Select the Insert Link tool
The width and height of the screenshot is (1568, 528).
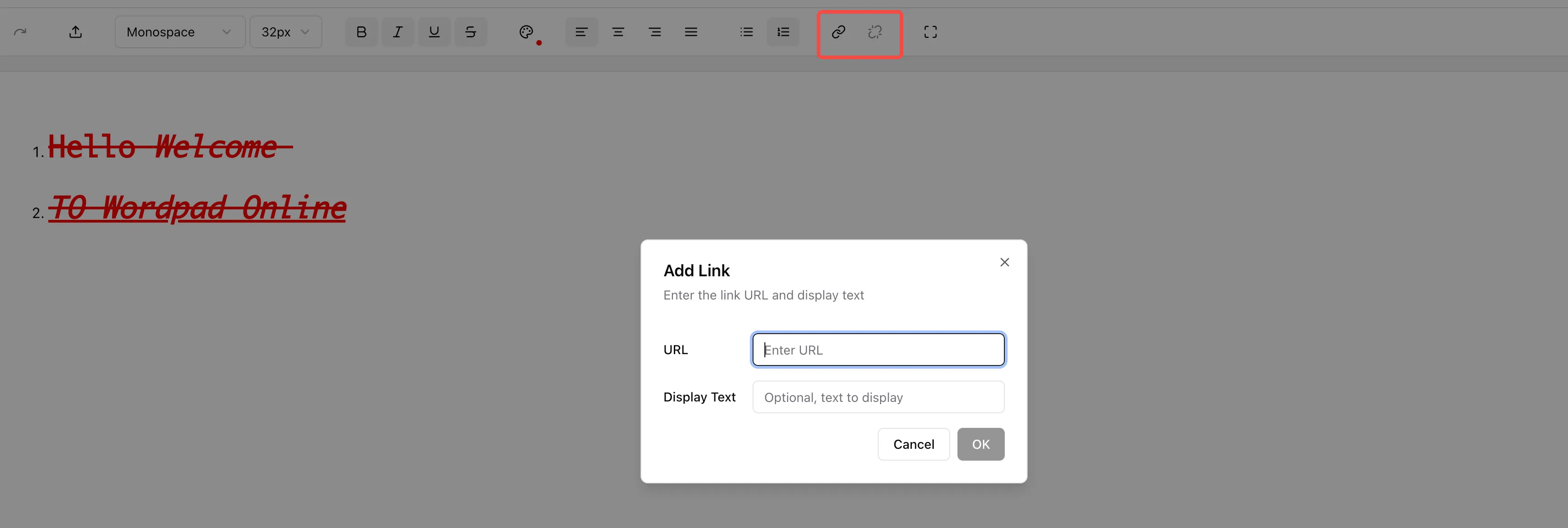click(x=838, y=31)
